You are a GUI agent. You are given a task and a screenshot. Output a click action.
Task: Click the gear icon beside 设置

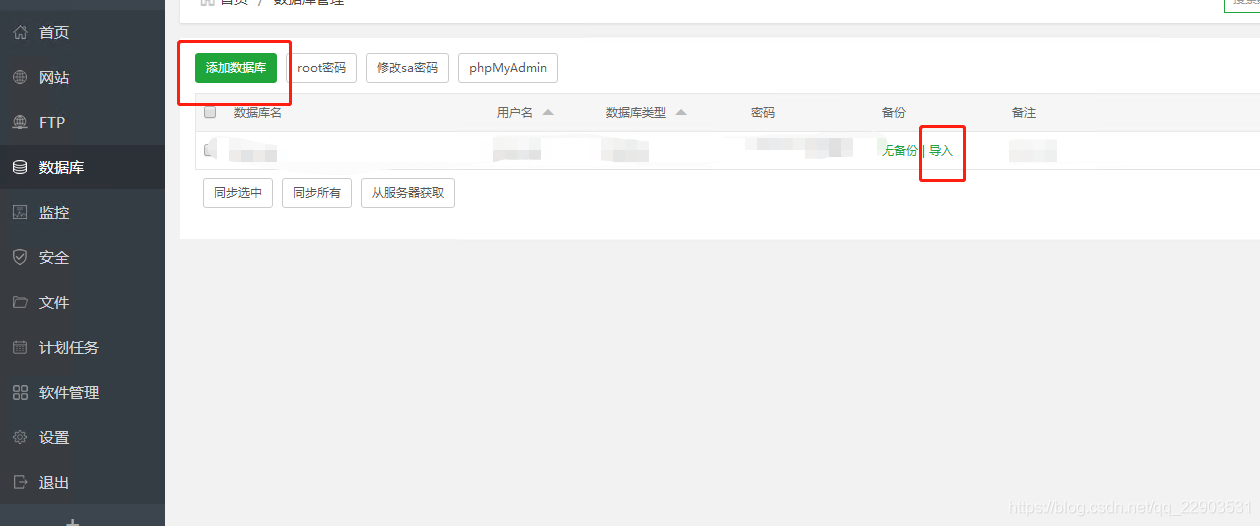(20, 438)
